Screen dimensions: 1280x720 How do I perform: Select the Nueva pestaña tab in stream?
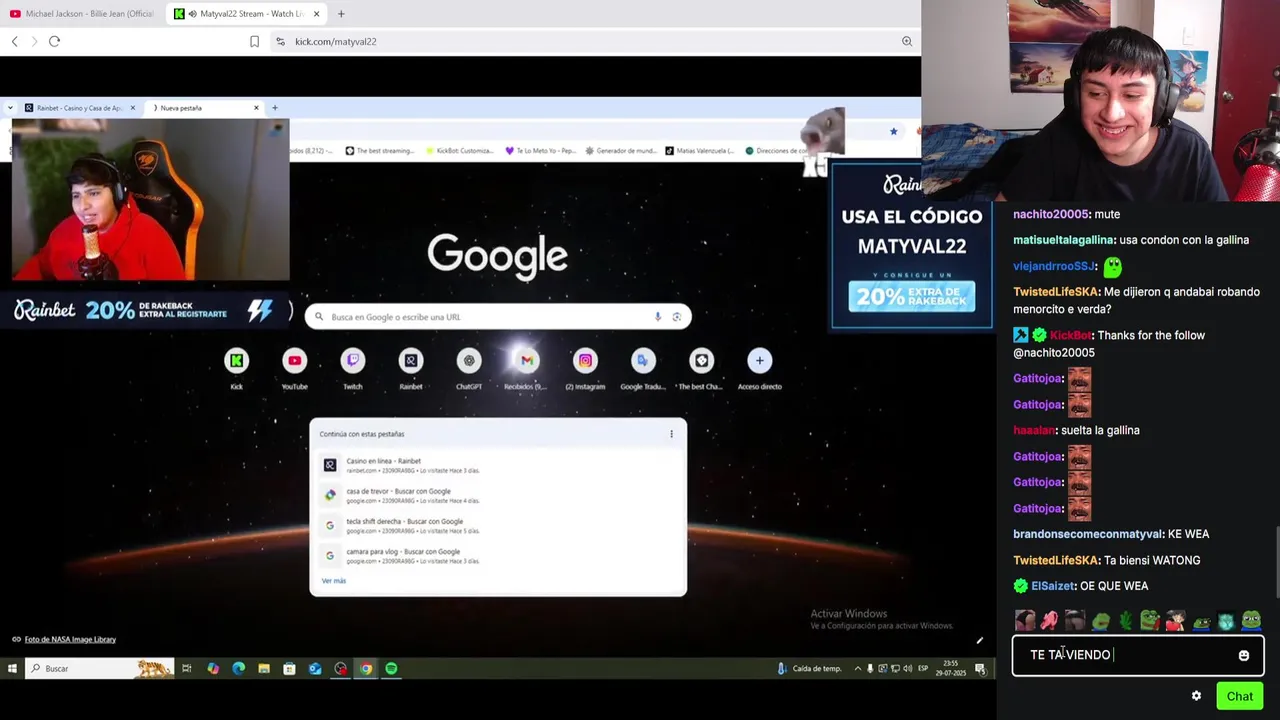pyautogui.click(x=200, y=108)
